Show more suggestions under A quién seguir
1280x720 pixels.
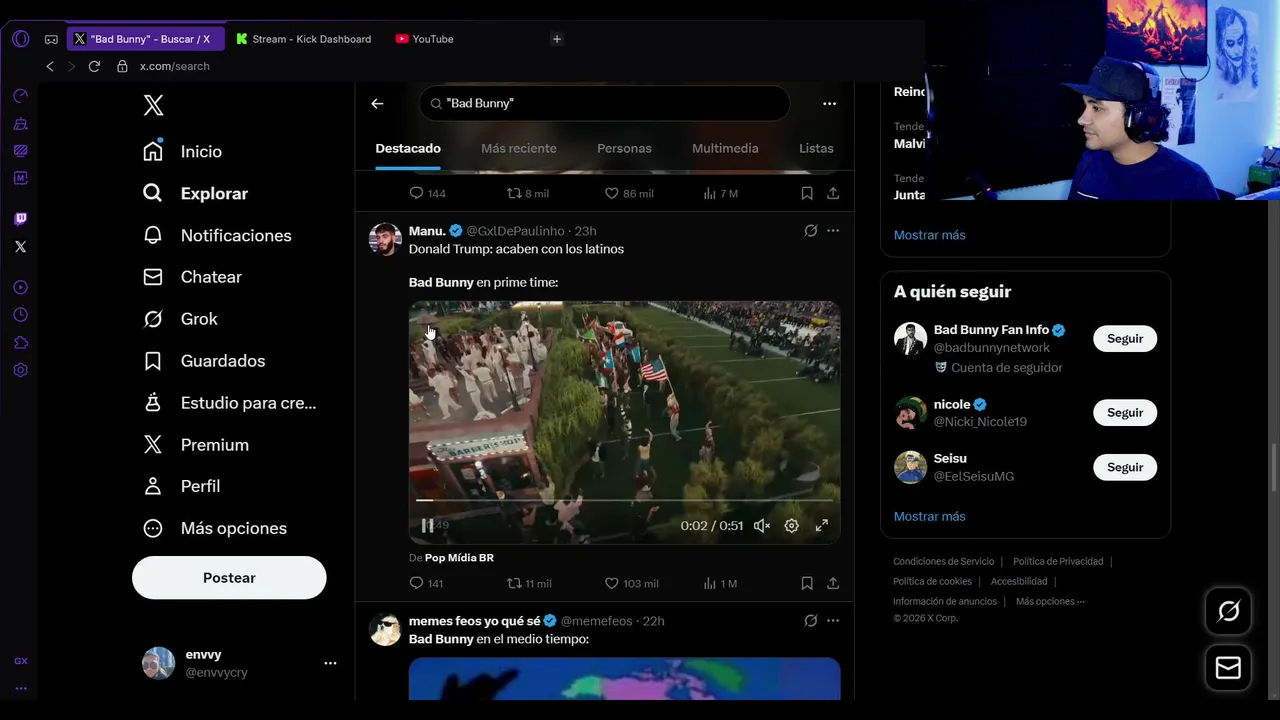click(x=929, y=517)
